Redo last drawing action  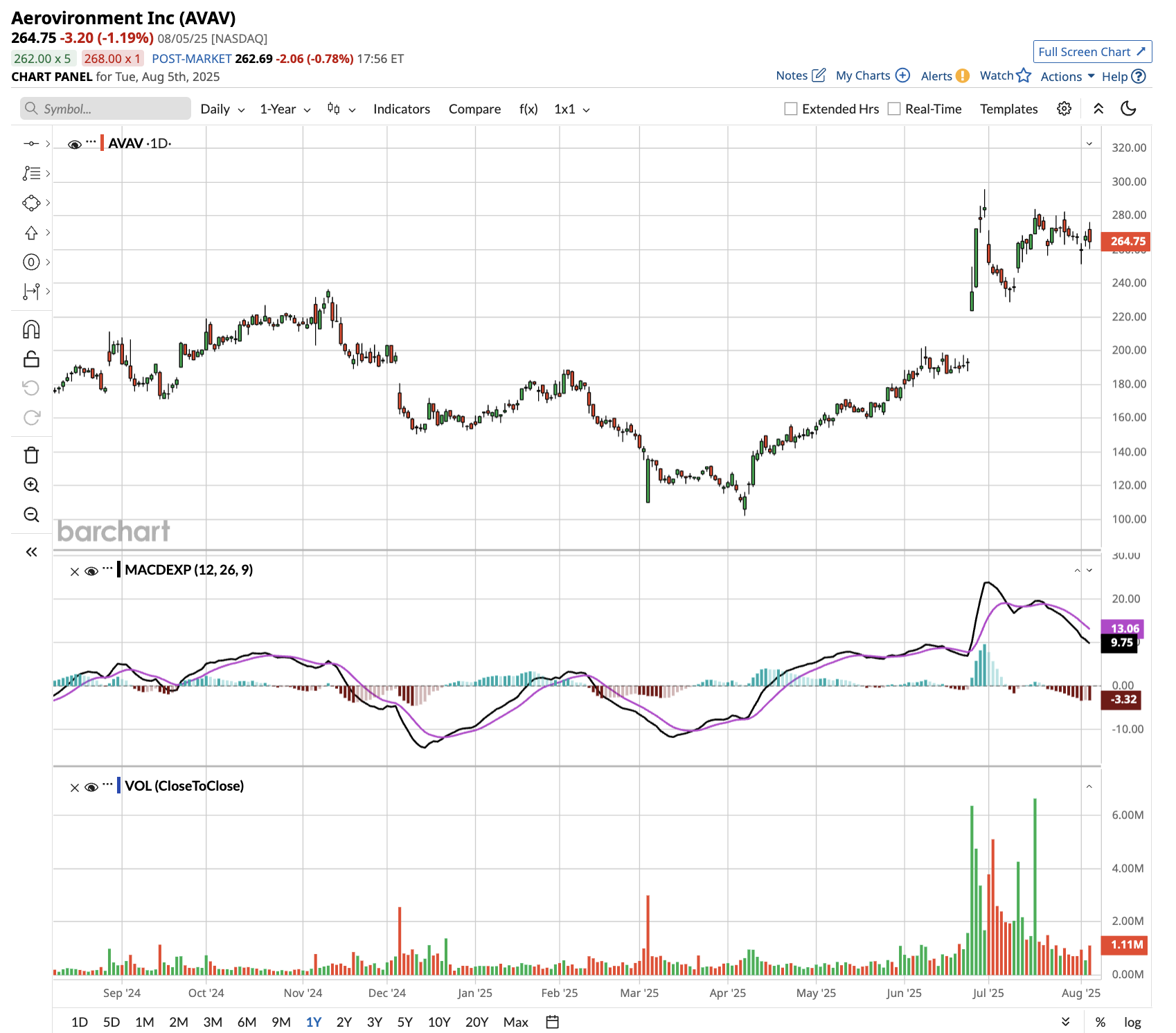coord(31,417)
